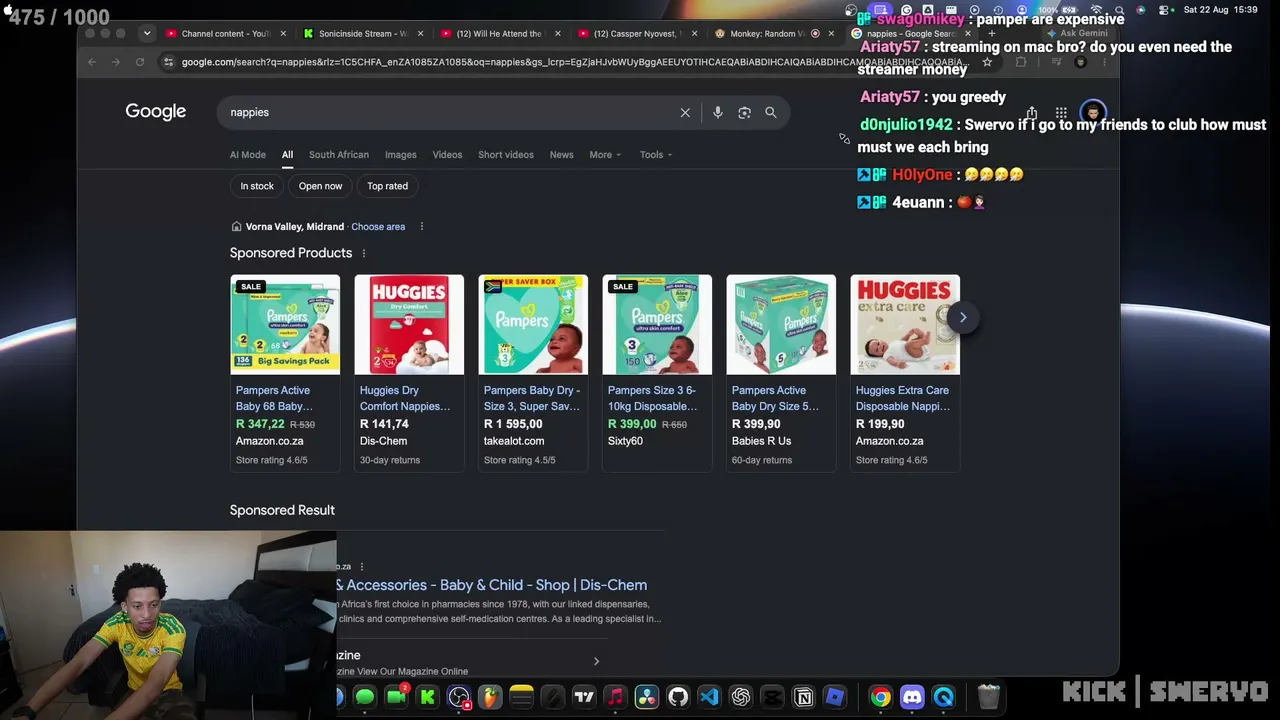Image resolution: width=1280 pixels, height=720 pixels.
Task: Launch Apple Music from the dock
Action: pos(615,697)
